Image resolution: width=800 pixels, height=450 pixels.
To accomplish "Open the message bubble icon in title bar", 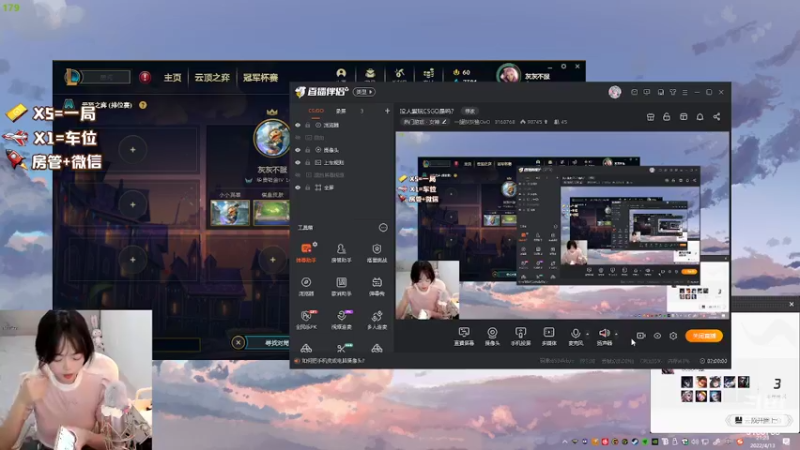I will (634, 92).
